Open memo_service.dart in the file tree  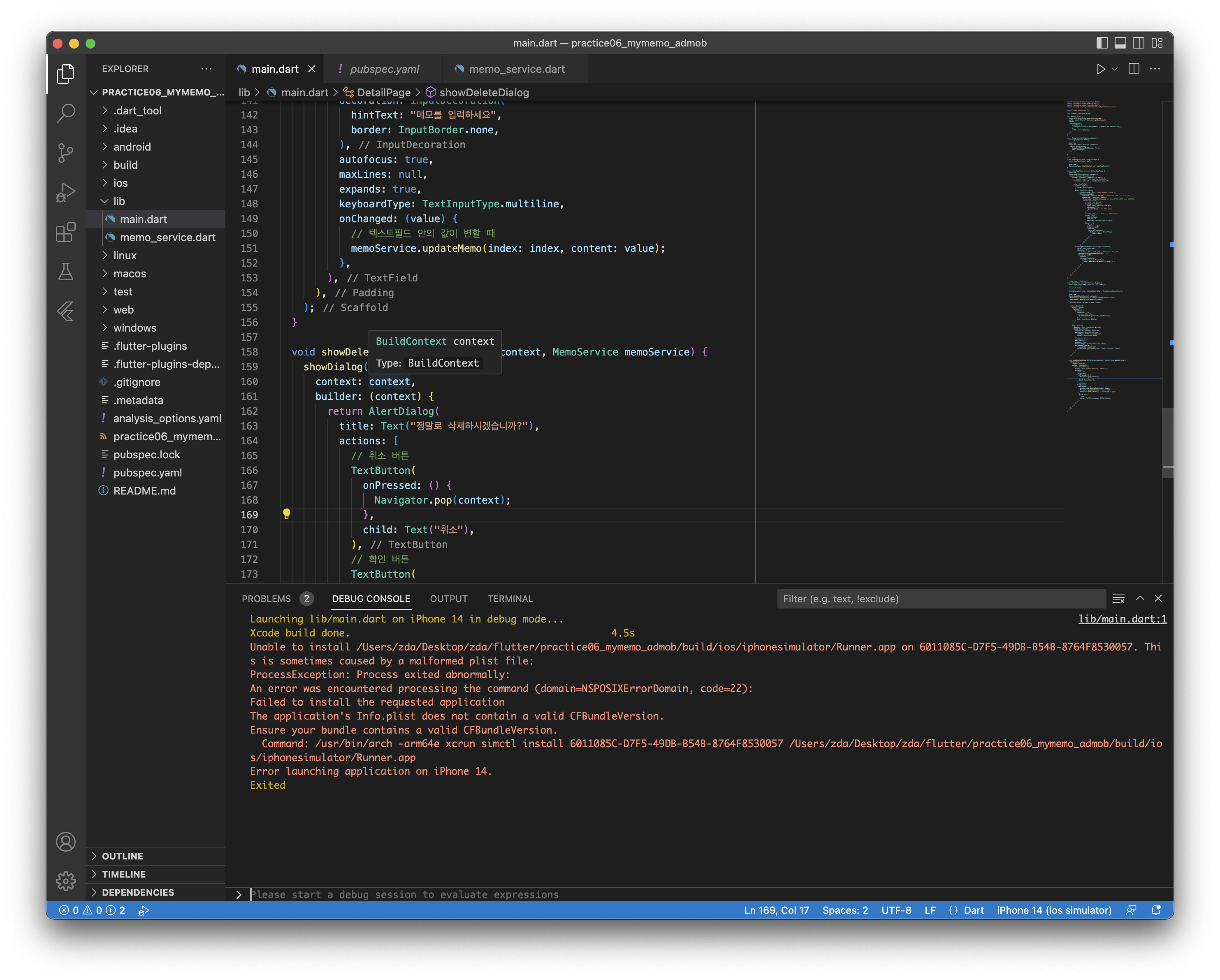pyautogui.click(x=155, y=237)
